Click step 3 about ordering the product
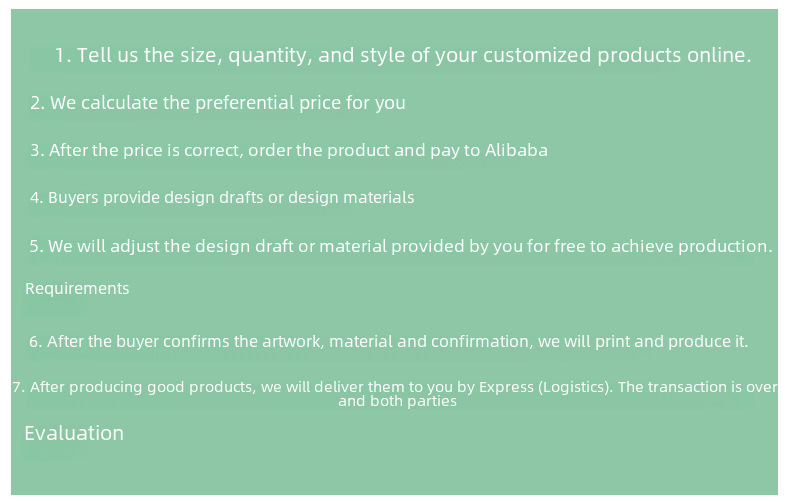Screen dimensions: 790x502 click(288, 151)
